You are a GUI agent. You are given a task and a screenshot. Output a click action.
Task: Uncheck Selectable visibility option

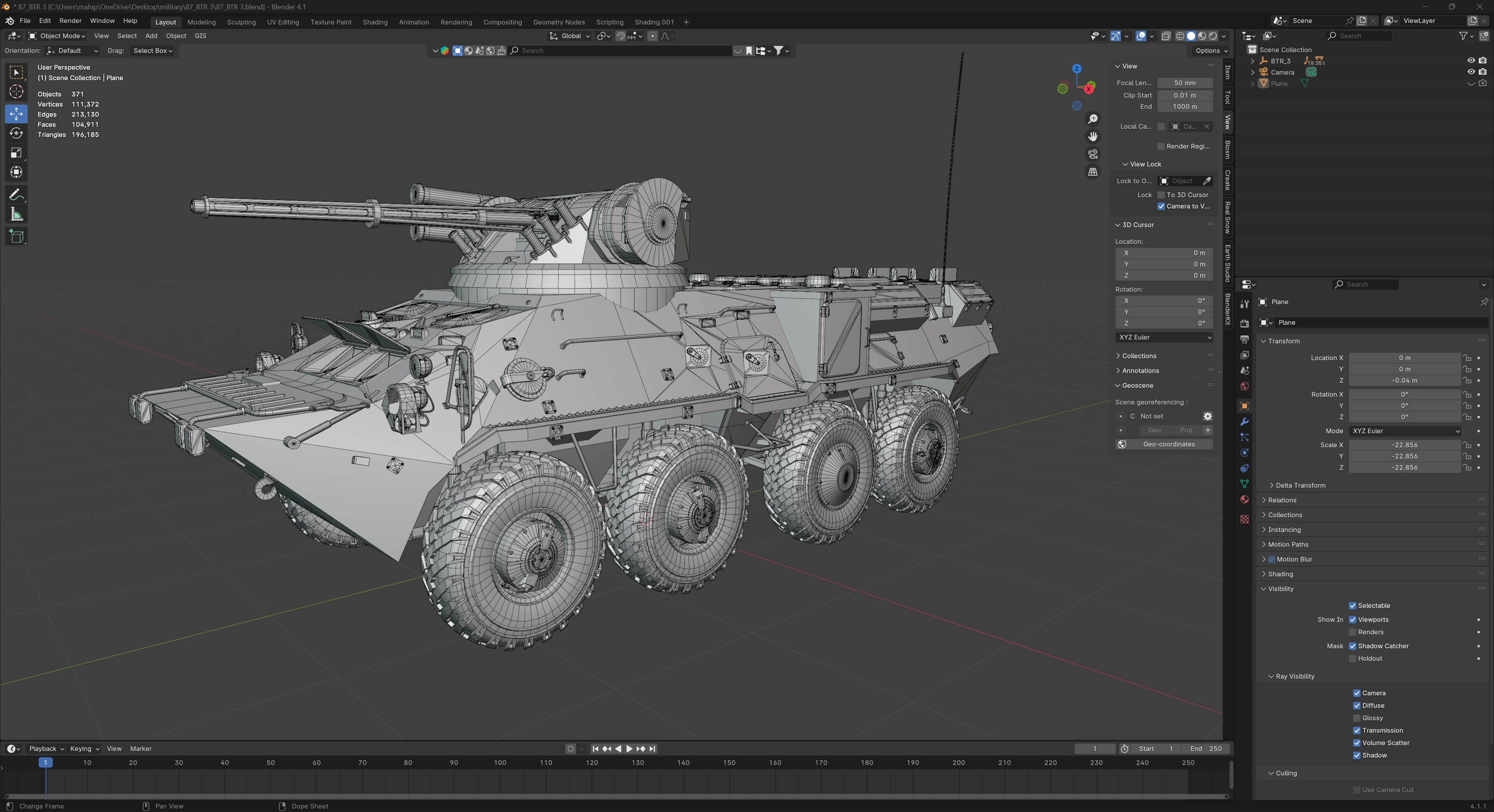pos(1352,605)
